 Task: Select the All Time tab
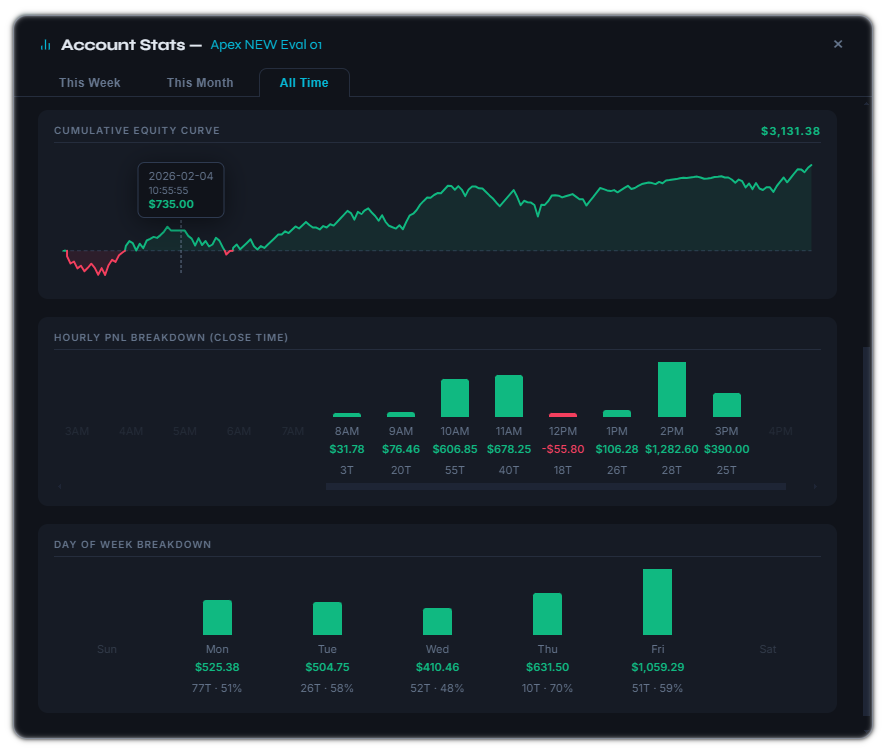pyautogui.click(x=304, y=83)
